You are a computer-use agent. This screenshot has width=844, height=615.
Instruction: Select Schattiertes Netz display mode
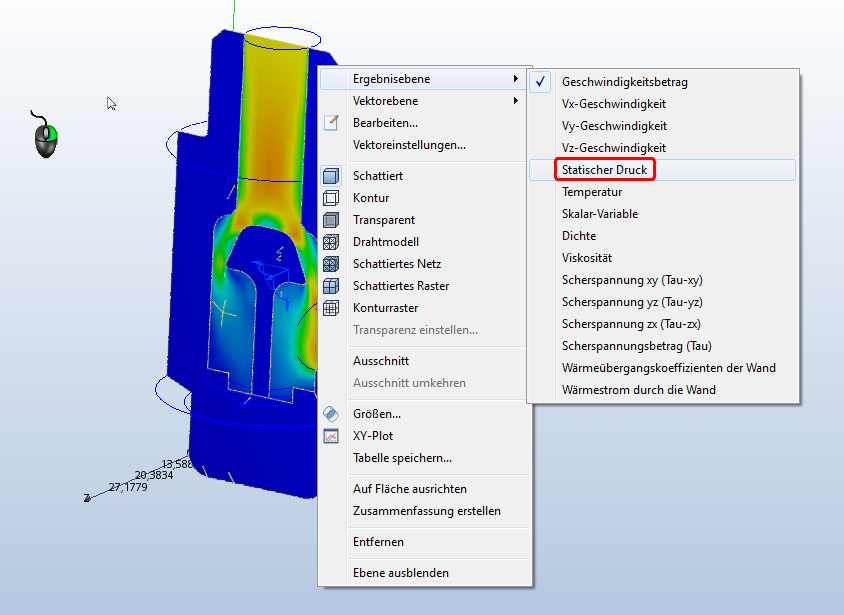coord(425,264)
